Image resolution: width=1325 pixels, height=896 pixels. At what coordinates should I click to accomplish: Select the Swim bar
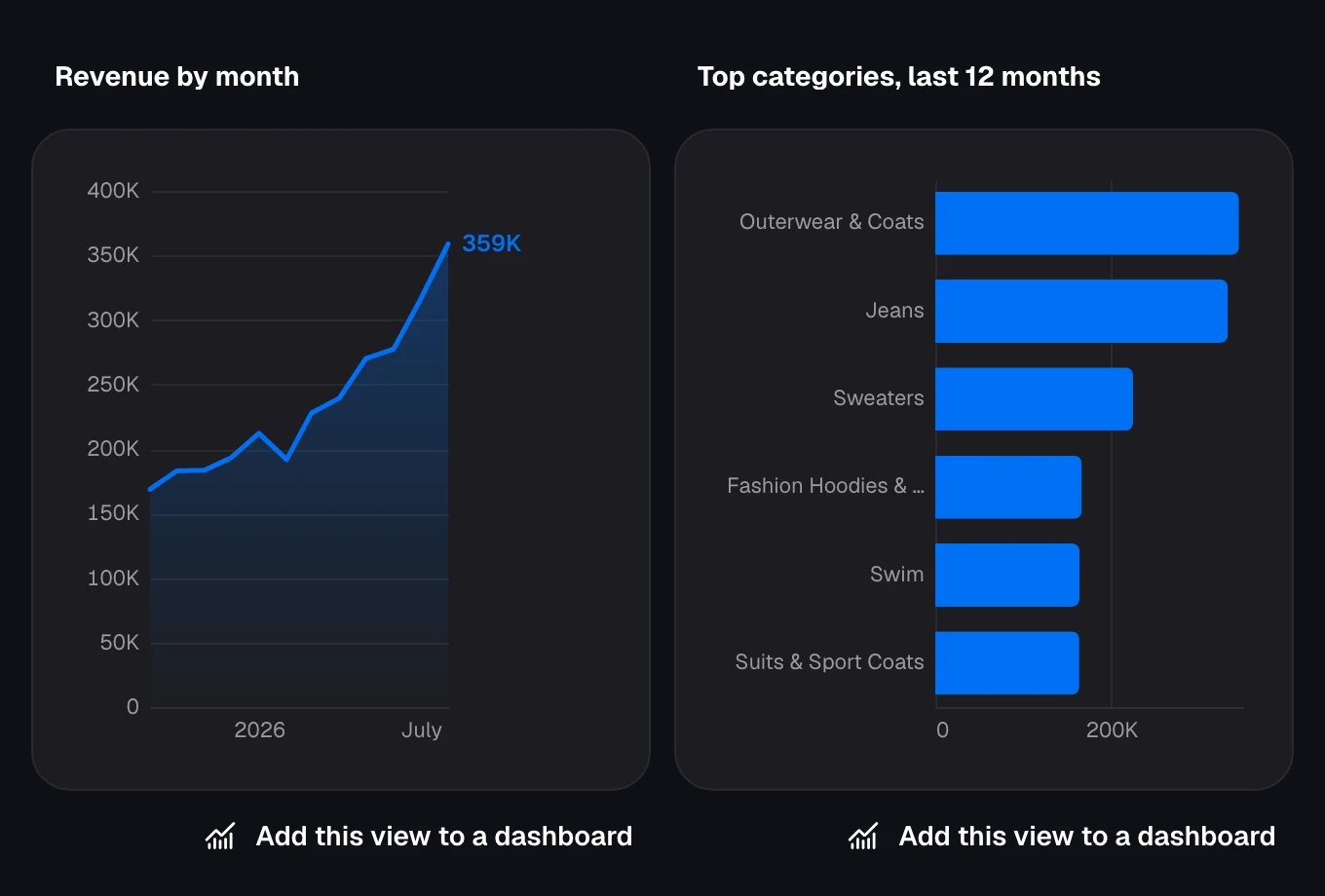[x=1007, y=575]
